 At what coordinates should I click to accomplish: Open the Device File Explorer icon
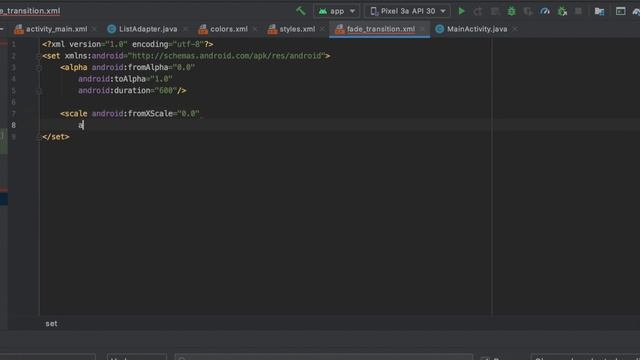[x=599, y=11]
